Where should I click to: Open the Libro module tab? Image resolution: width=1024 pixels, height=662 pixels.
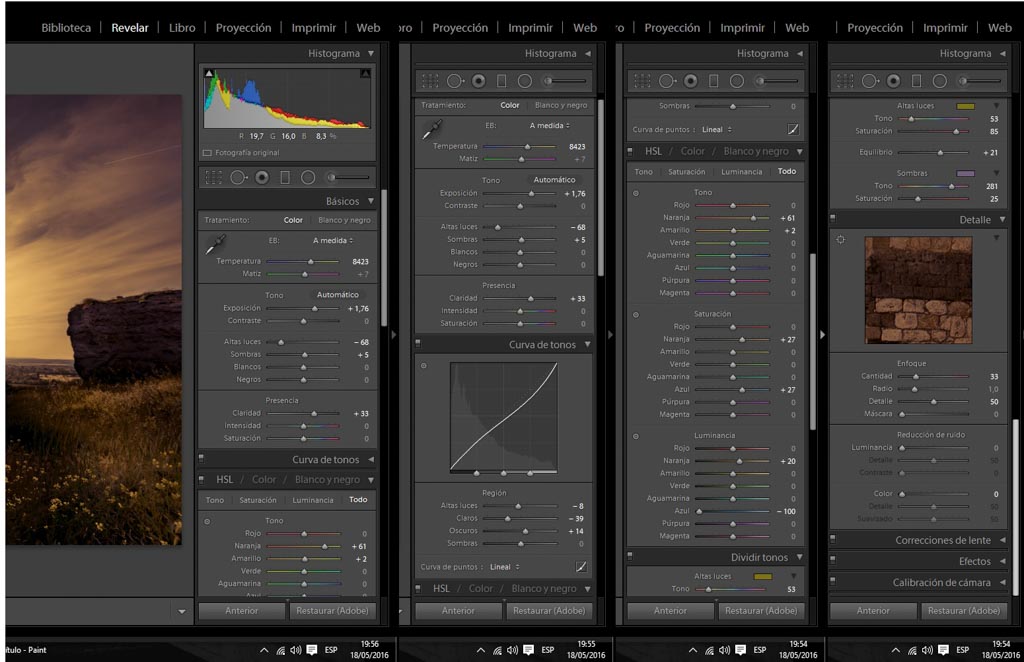coord(182,28)
